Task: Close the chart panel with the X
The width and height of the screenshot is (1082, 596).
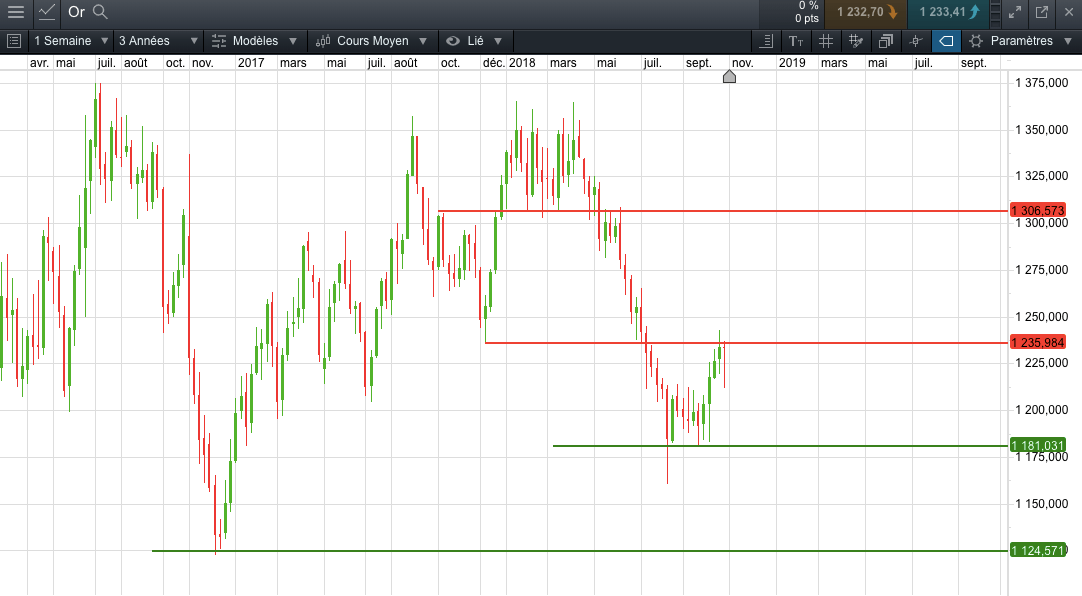Action: 1069,12
